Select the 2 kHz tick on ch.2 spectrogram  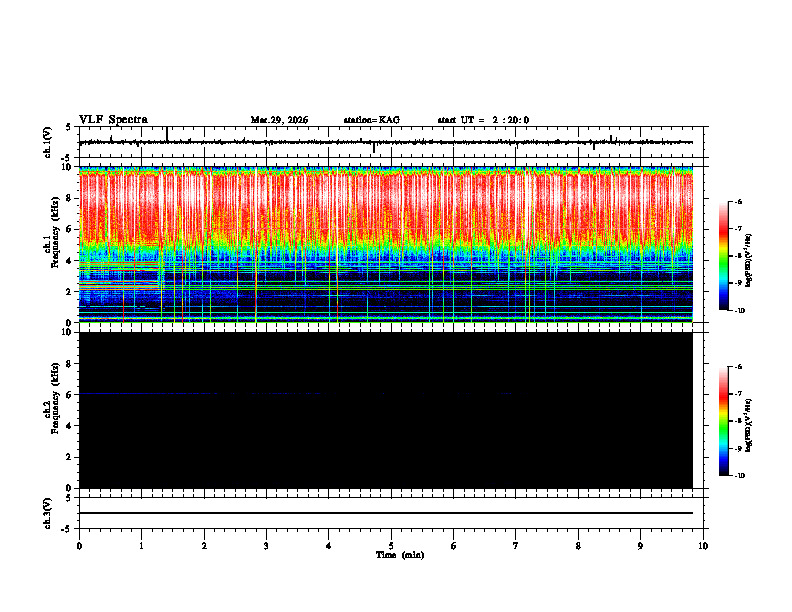click(x=70, y=457)
